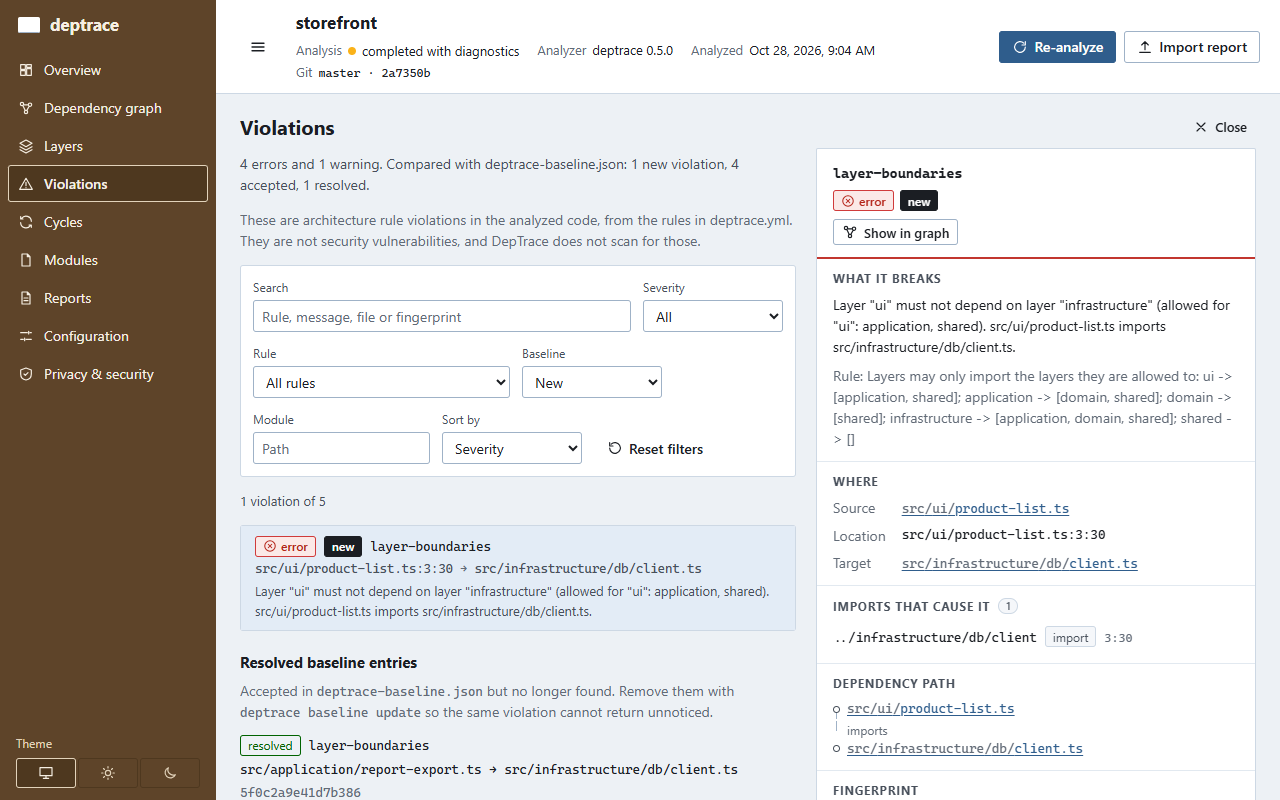The image size is (1280, 800).
Task: Click the Reports document icon
Action: tap(26, 298)
